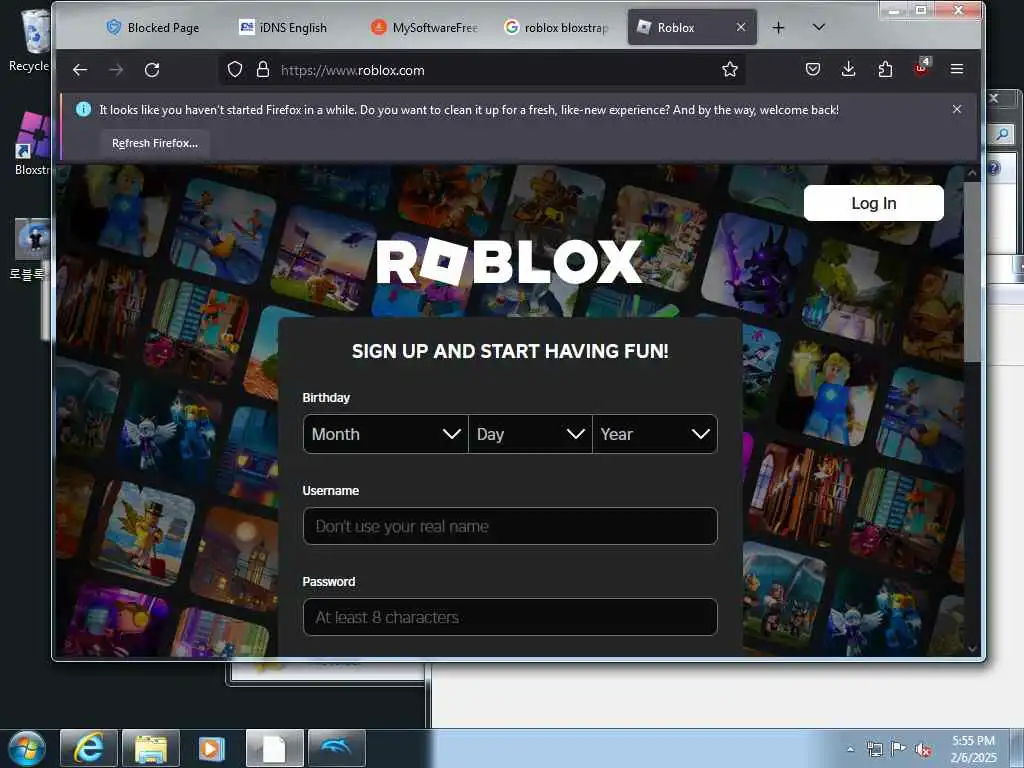Select the Bloxstrap desktop shortcut

(x=31, y=144)
